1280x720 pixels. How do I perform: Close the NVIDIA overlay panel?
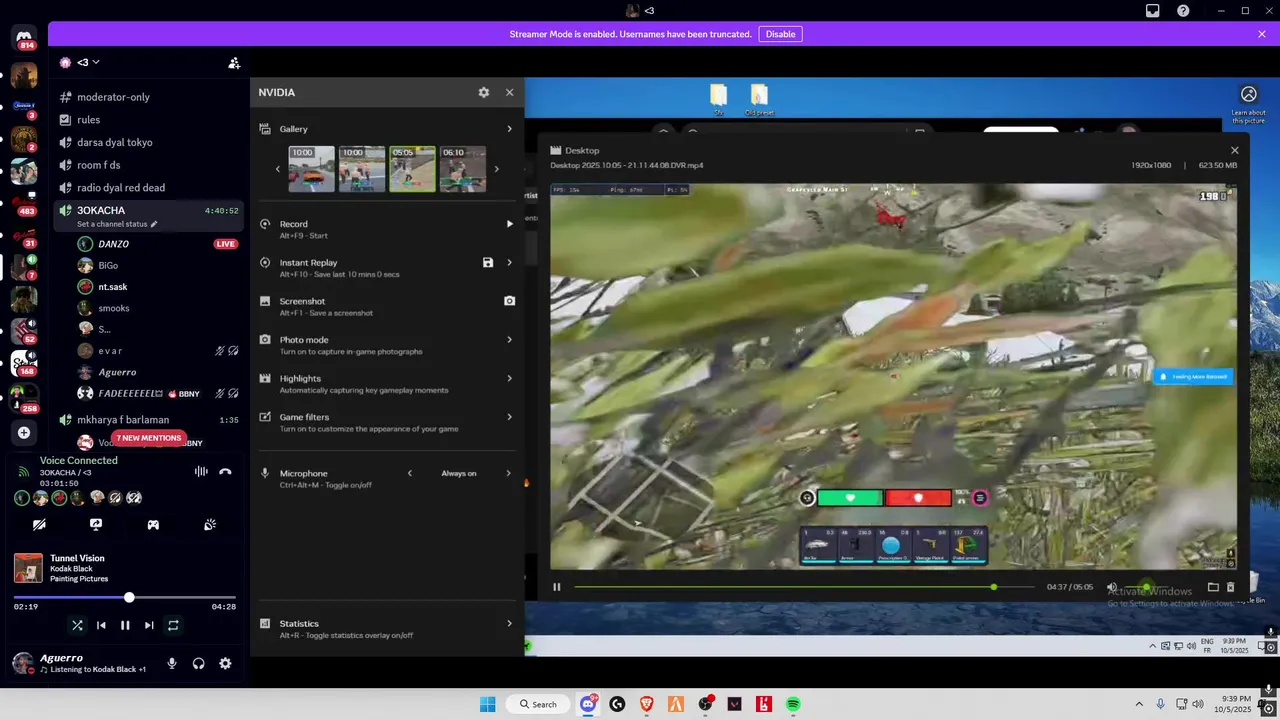(x=509, y=92)
